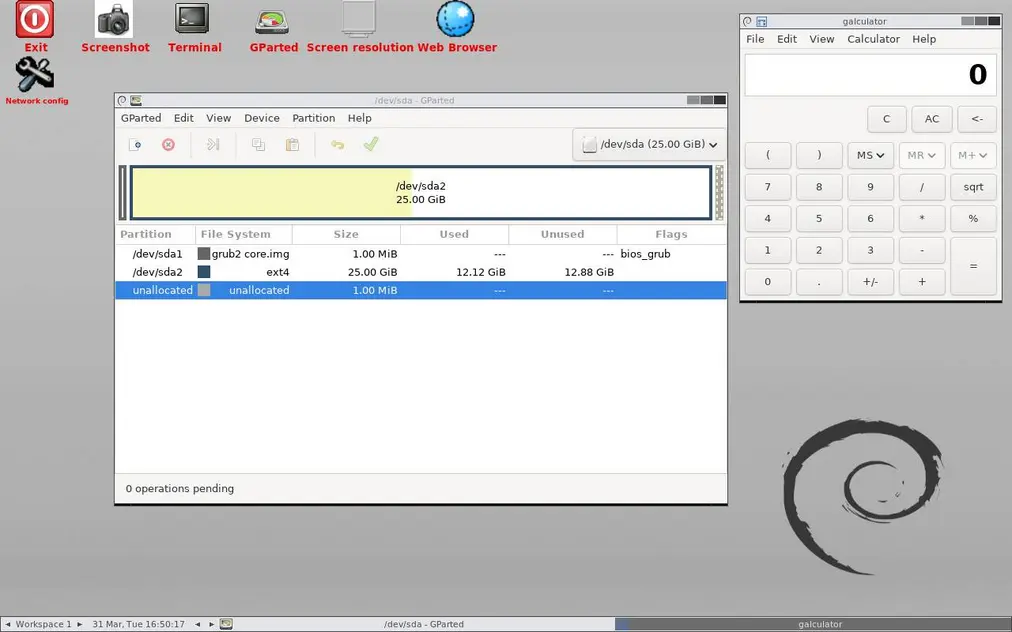
Task: Click the backspace <- calculator button
Action: [977, 119]
